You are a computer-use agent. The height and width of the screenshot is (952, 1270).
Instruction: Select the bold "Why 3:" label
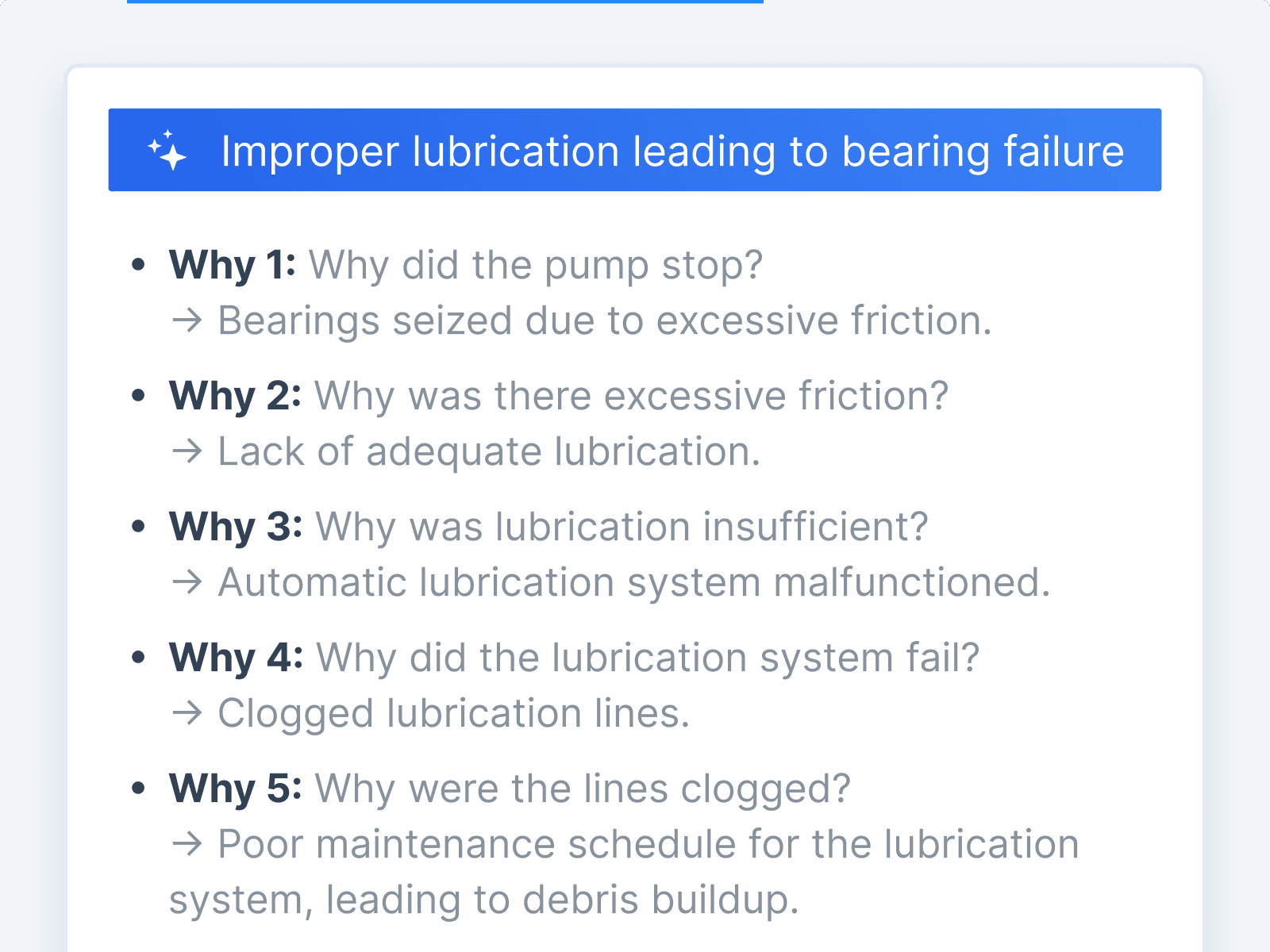236,526
